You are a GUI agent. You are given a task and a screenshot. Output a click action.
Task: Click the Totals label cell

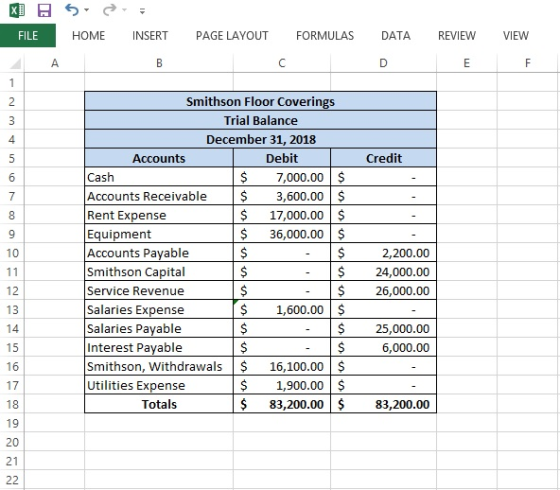pyautogui.click(x=159, y=404)
